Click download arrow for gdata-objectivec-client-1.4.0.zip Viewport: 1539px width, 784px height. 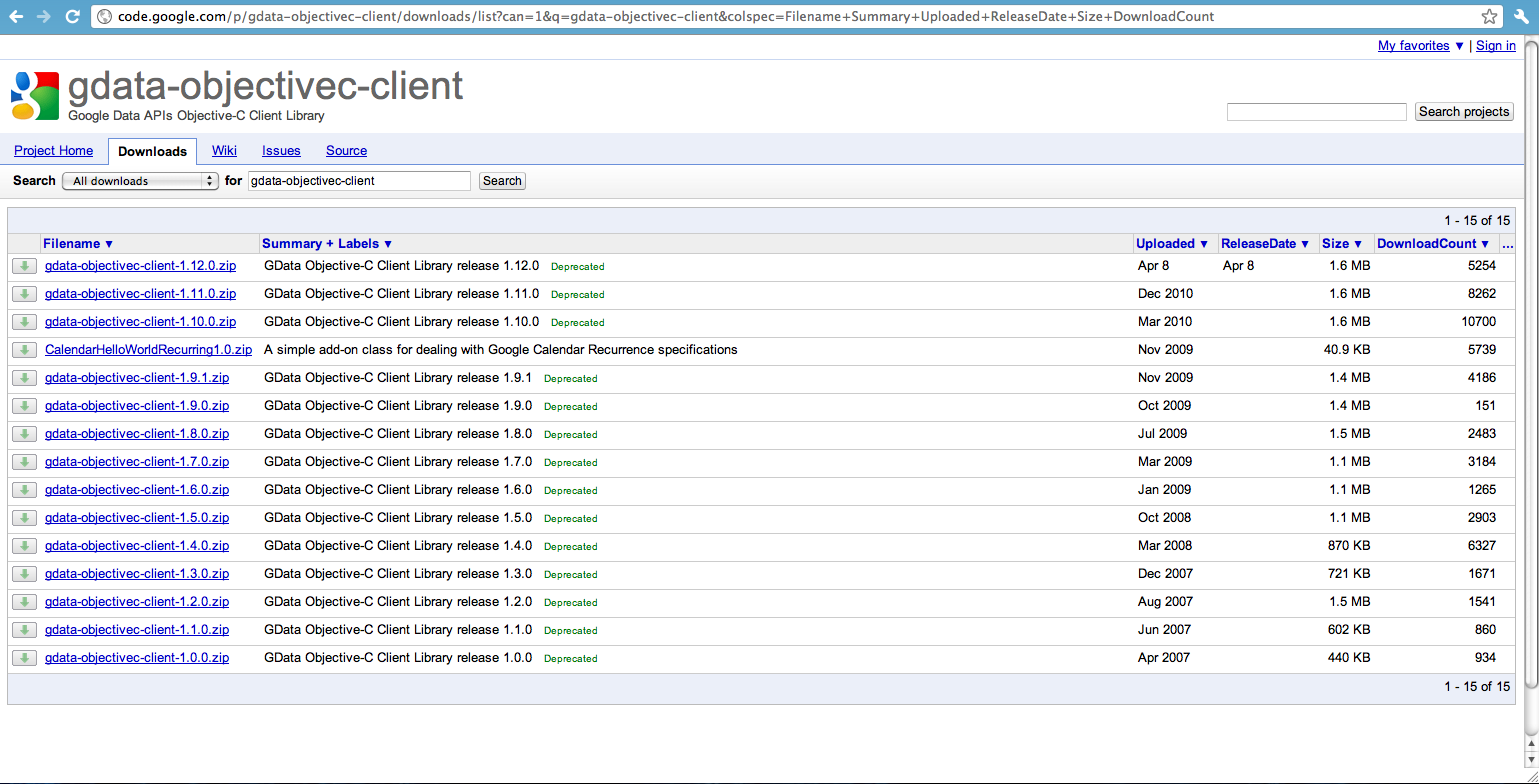tap(25, 546)
